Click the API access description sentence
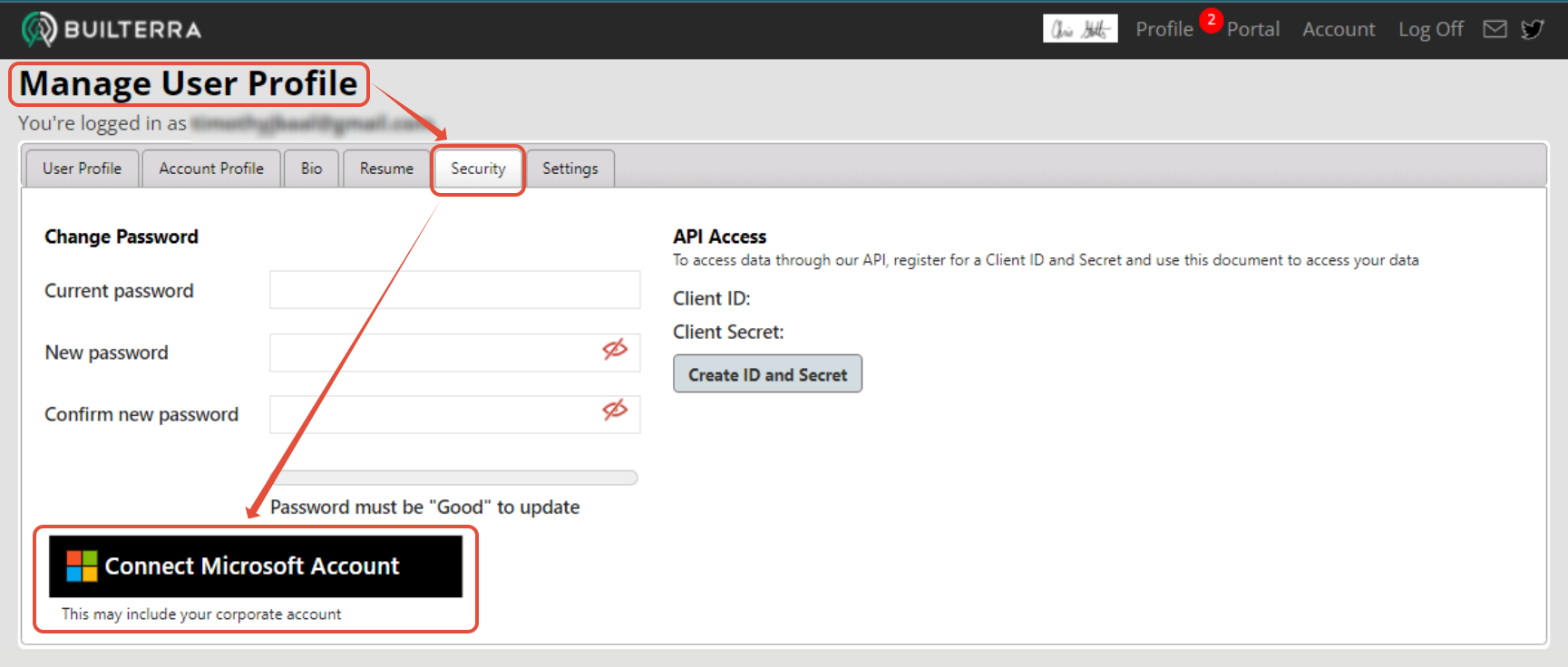The image size is (1568, 667). [1046, 260]
